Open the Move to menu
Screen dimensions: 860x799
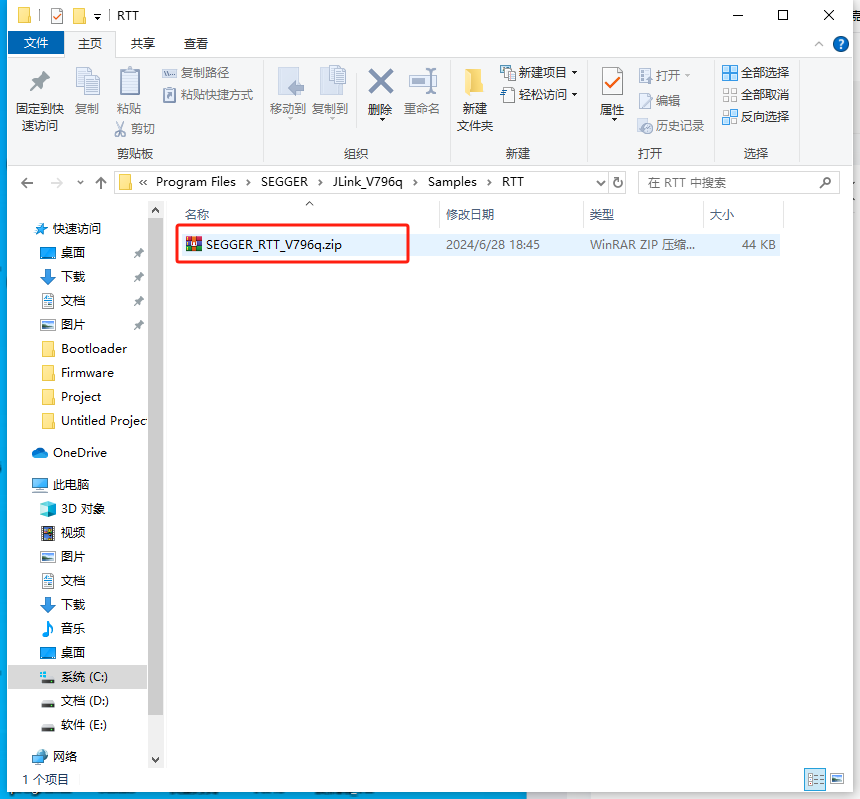point(288,91)
